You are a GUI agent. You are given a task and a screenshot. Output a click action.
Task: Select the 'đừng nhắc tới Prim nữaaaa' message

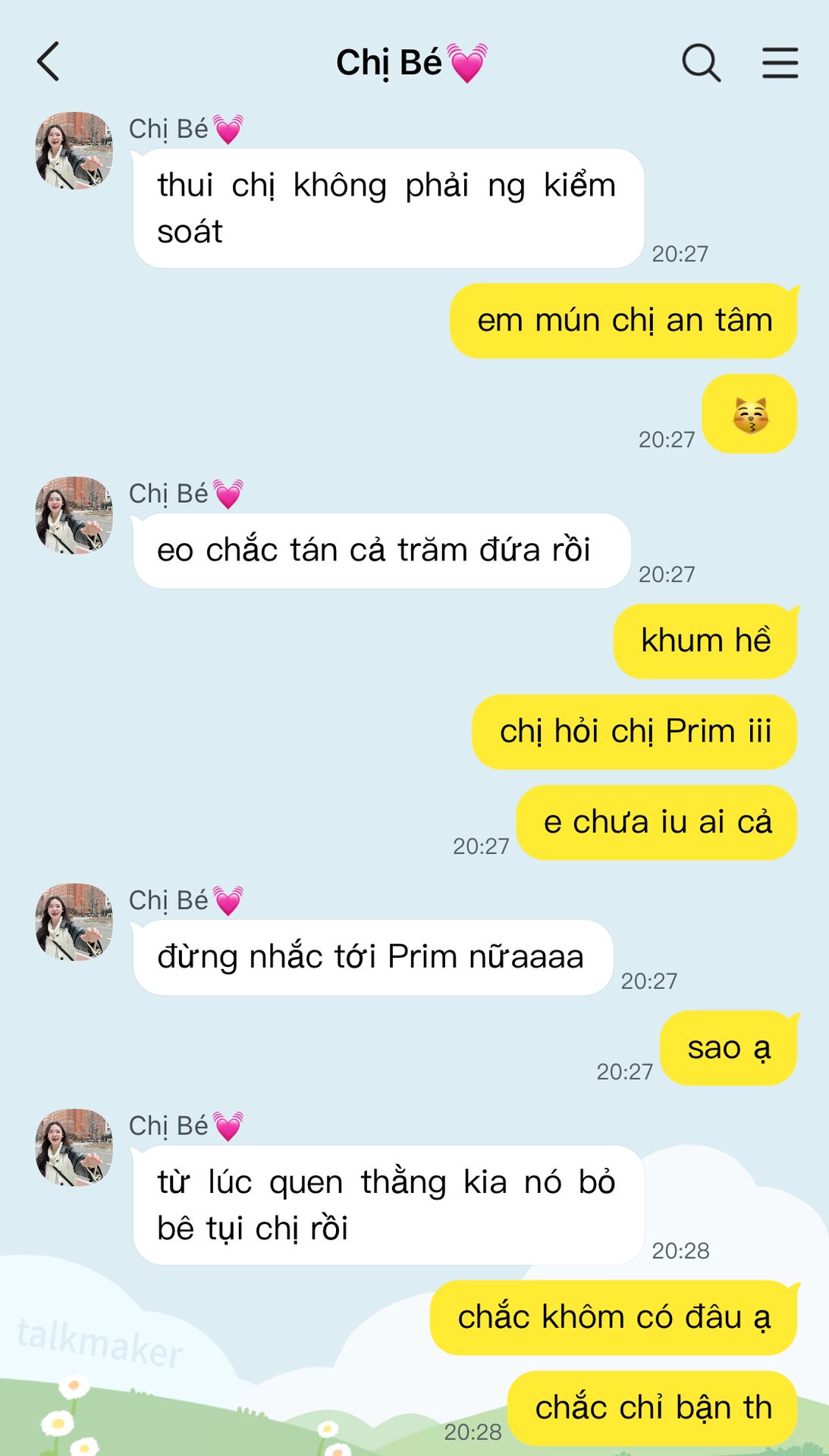coord(372,957)
